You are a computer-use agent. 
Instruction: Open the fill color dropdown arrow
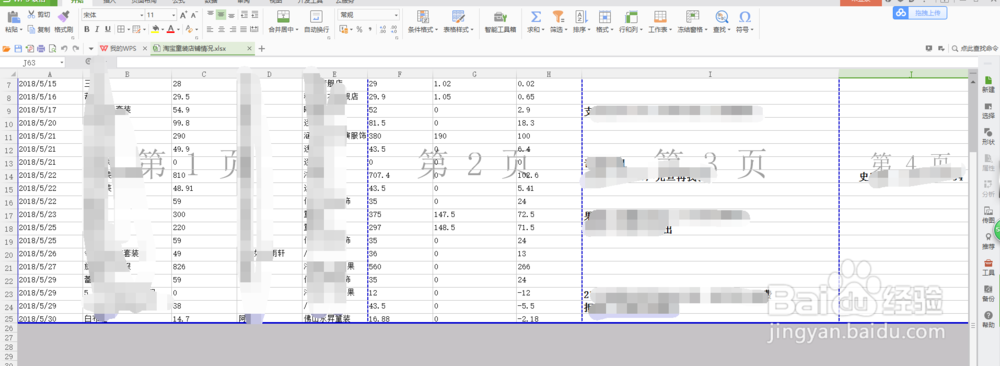coord(163,30)
